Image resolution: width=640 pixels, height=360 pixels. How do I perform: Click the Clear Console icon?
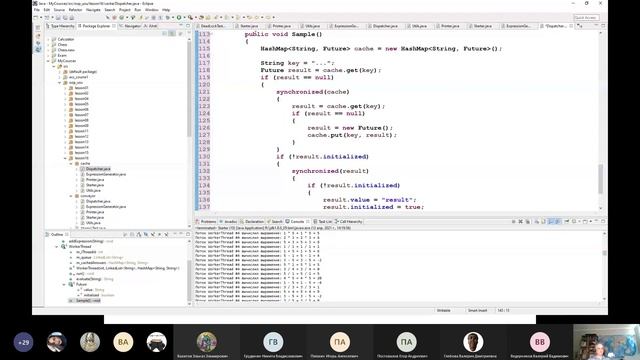pos(536,221)
